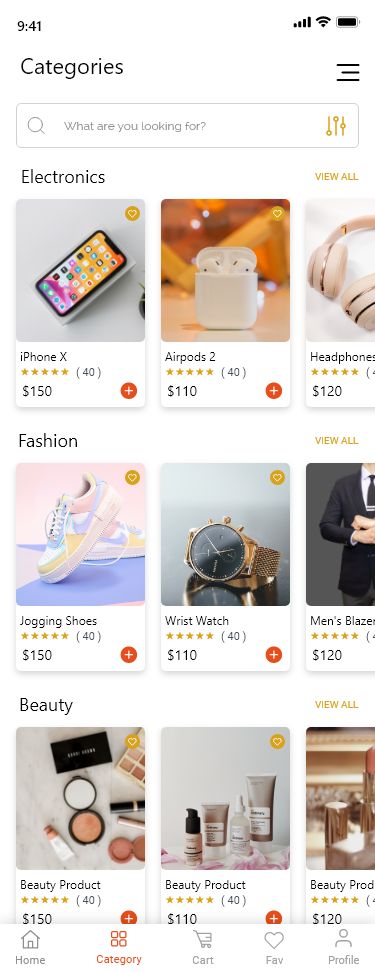375x972 pixels.
Task: Open the hamburger menu beside Categories
Action: [348, 72]
